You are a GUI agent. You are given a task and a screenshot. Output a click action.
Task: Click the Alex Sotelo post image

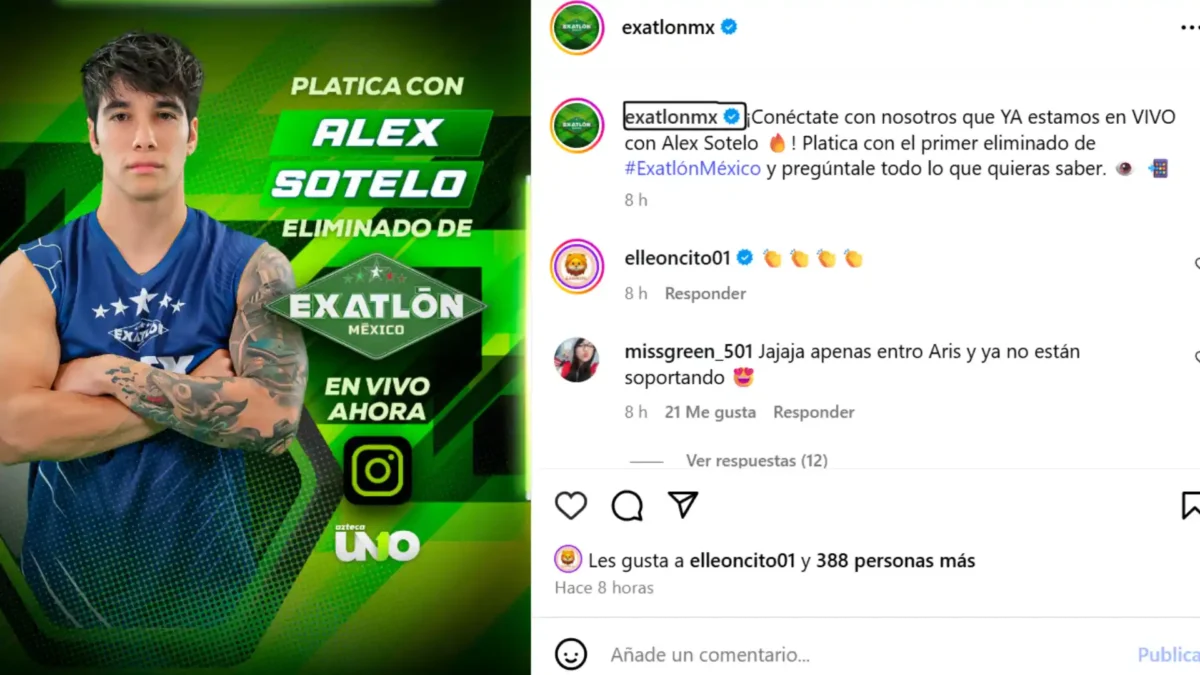[x=265, y=337]
